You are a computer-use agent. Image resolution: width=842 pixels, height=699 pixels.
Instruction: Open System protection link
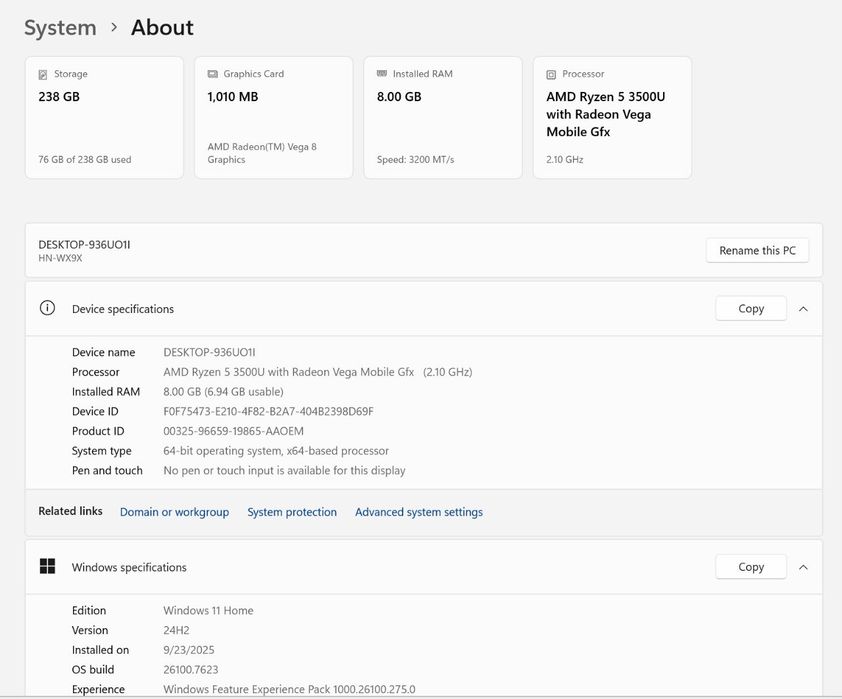[292, 512]
